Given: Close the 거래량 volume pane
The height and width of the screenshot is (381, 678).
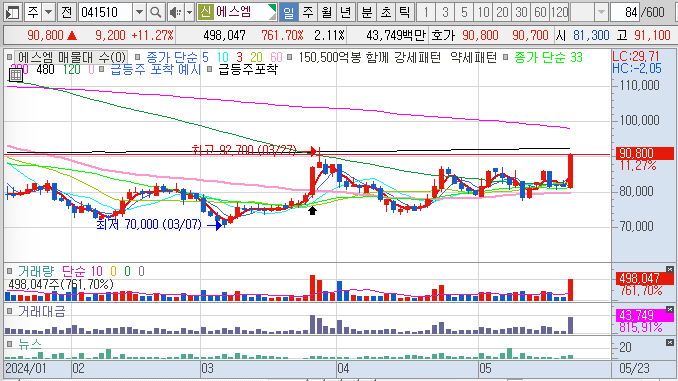Looking at the screenshot, I should point(670,269).
